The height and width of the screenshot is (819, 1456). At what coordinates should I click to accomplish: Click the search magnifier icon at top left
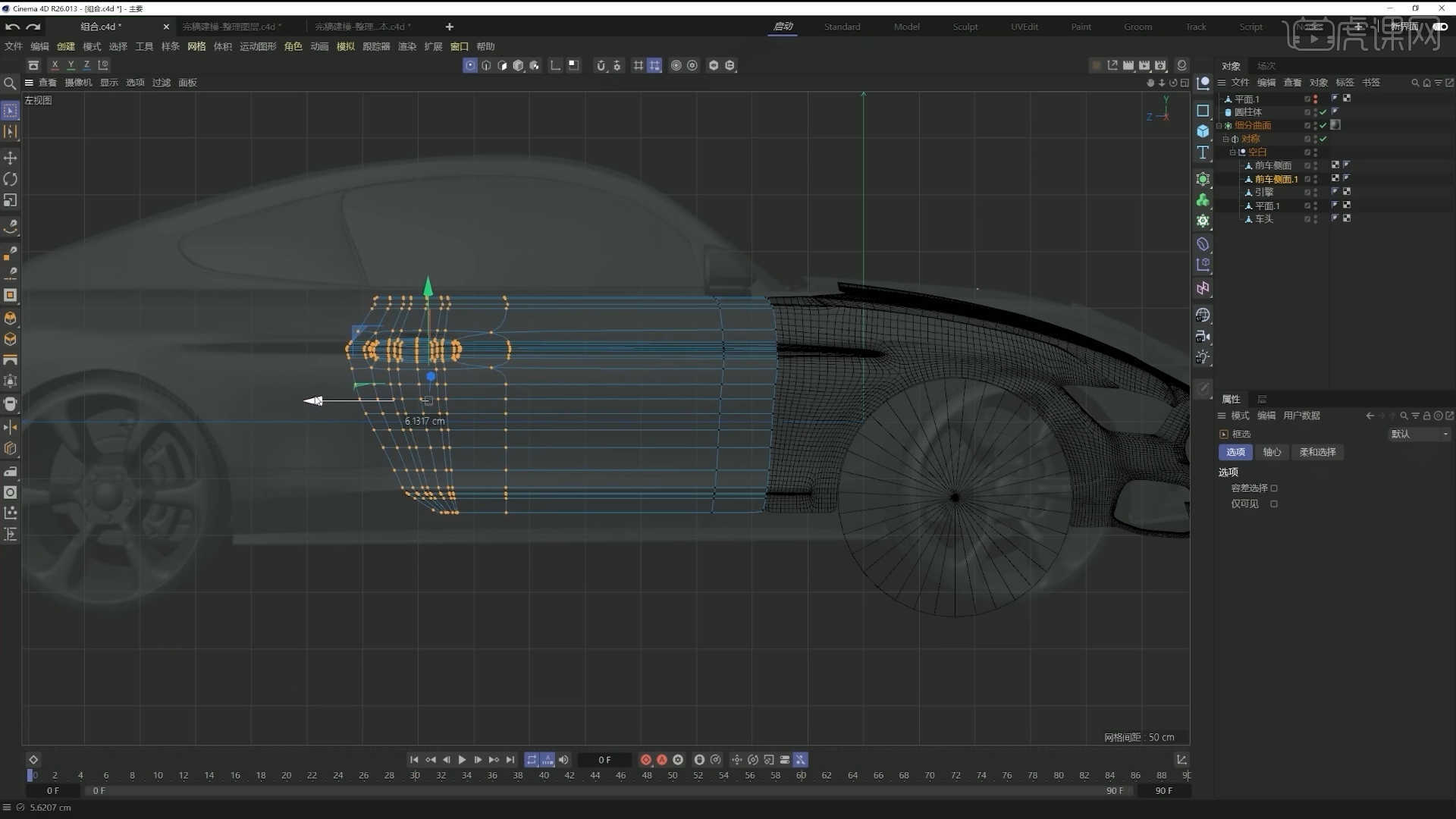coord(10,83)
